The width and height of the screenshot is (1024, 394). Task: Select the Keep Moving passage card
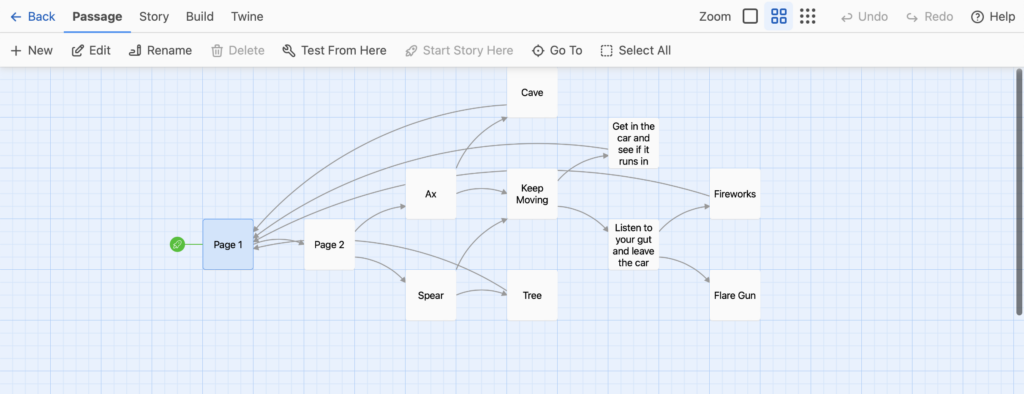[x=532, y=193]
